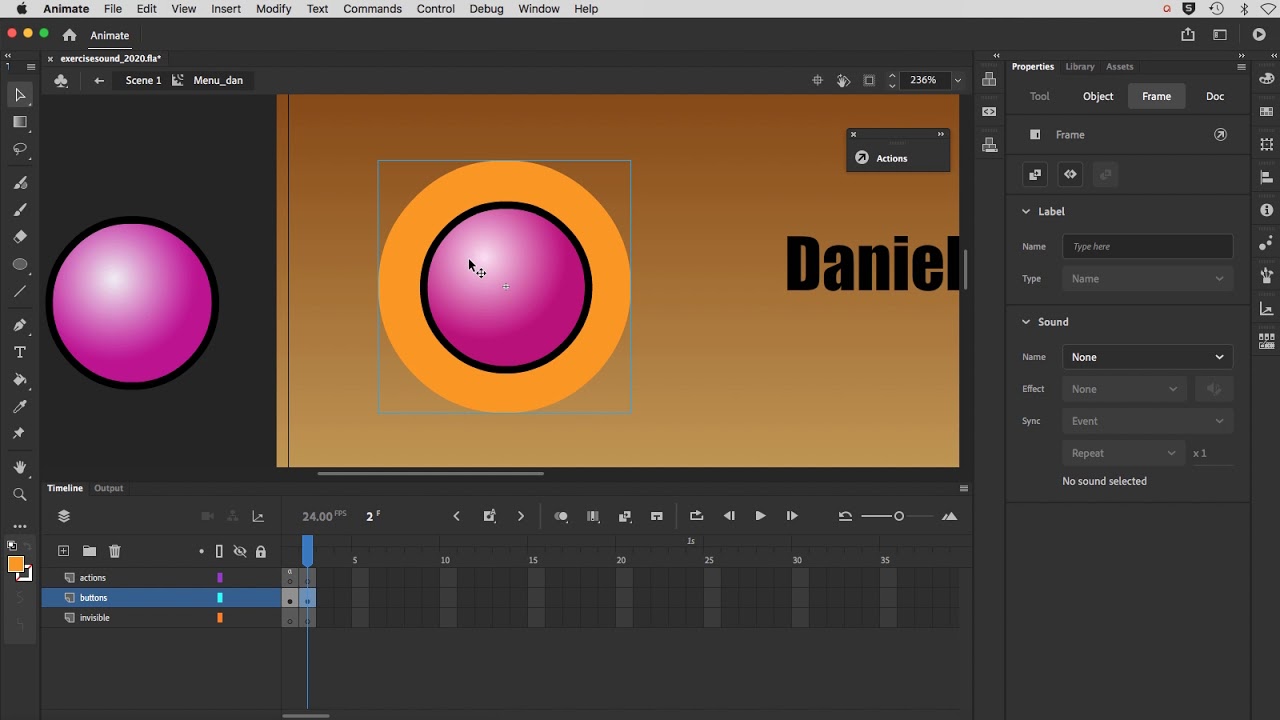The image size is (1280, 720).
Task: Open the Sound Effect dropdown
Action: tap(1124, 389)
